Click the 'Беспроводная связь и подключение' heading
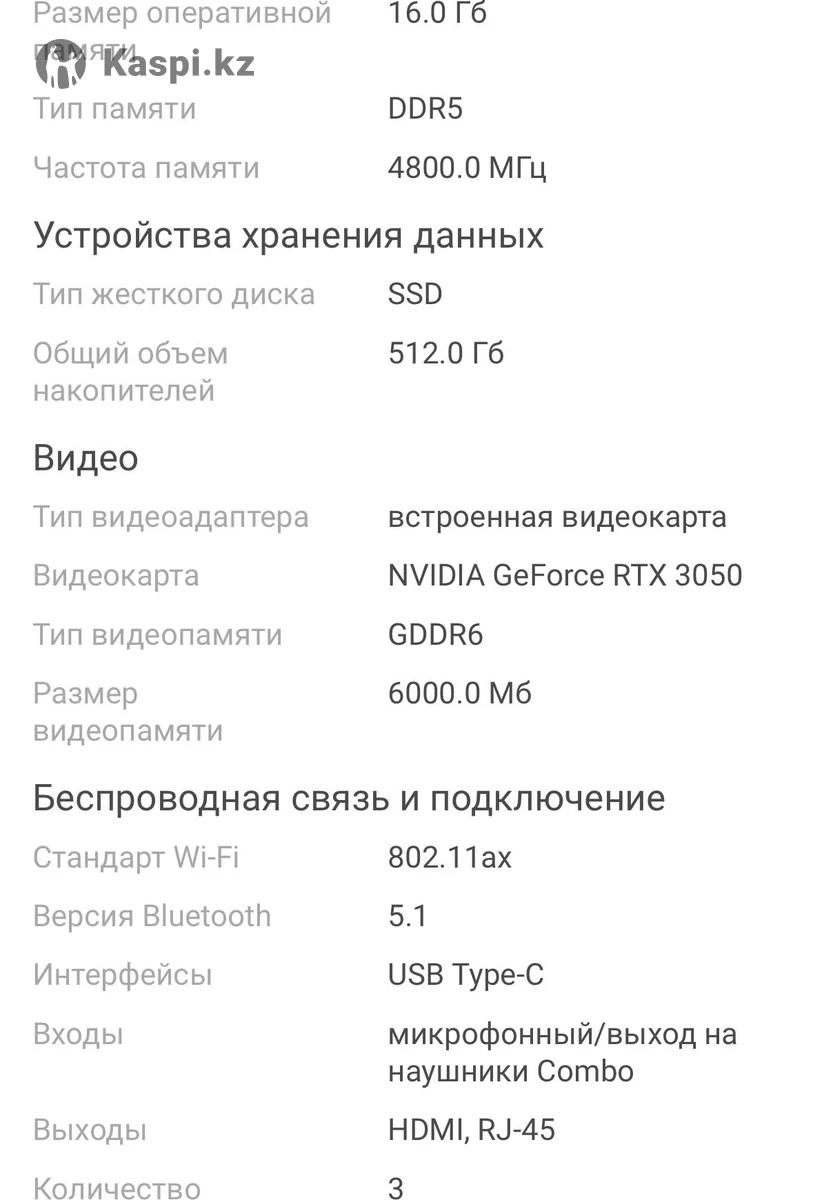813x1200 pixels. coord(349,799)
